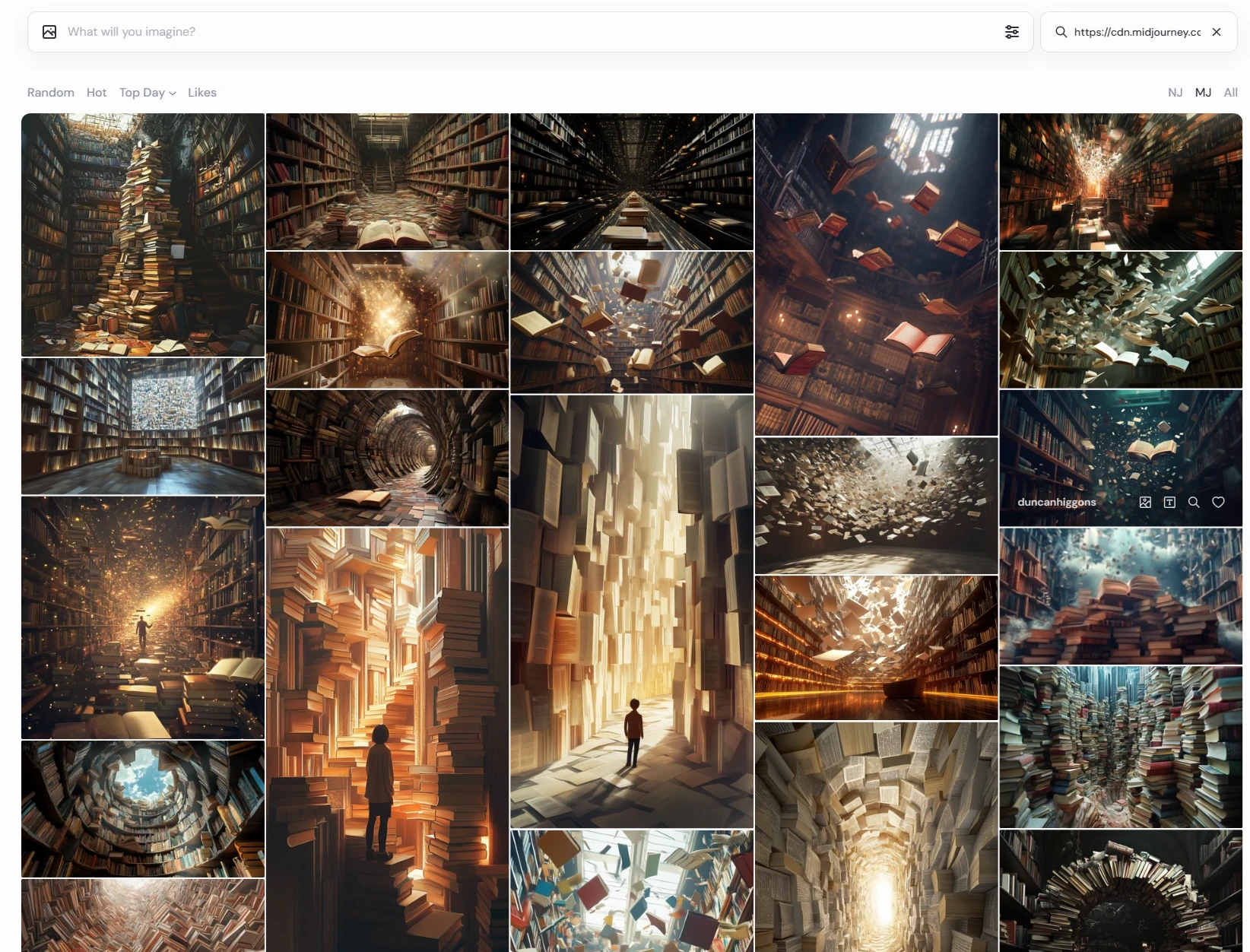This screenshot has height=952, width=1250.
Task: Switch to the Hot feed
Action: coord(97,92)
